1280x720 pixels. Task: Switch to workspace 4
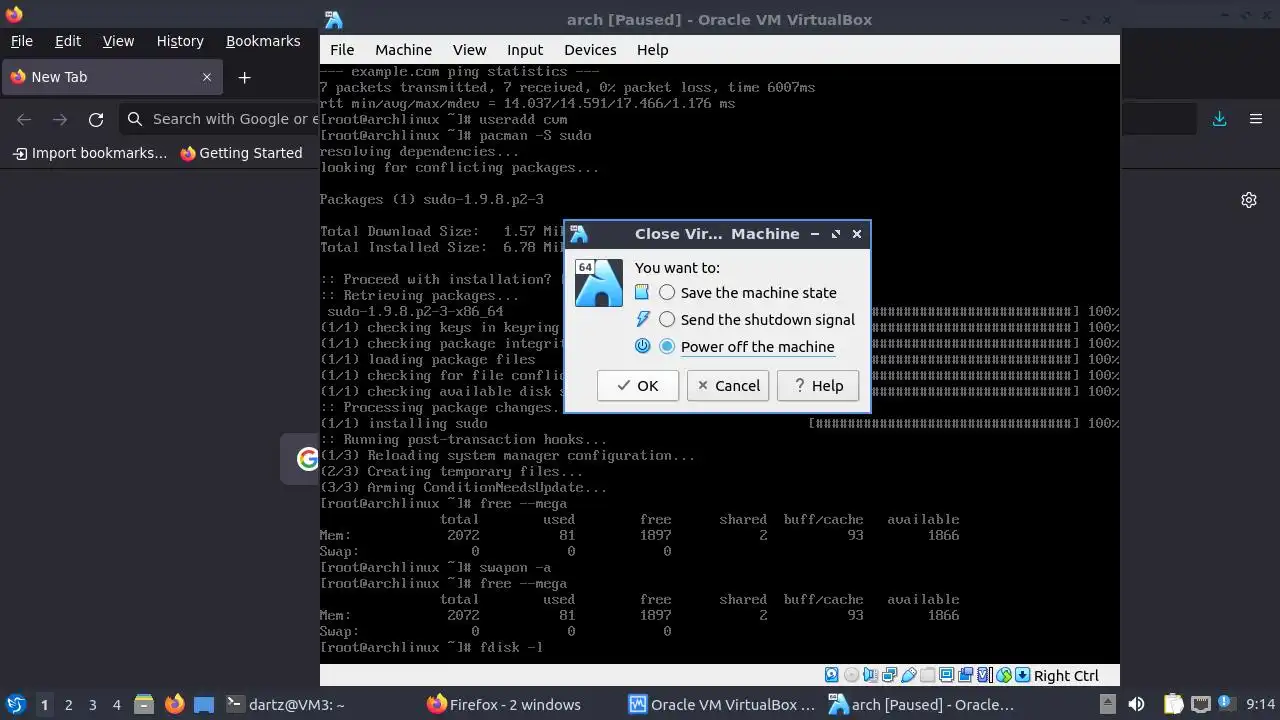(116, 705)
